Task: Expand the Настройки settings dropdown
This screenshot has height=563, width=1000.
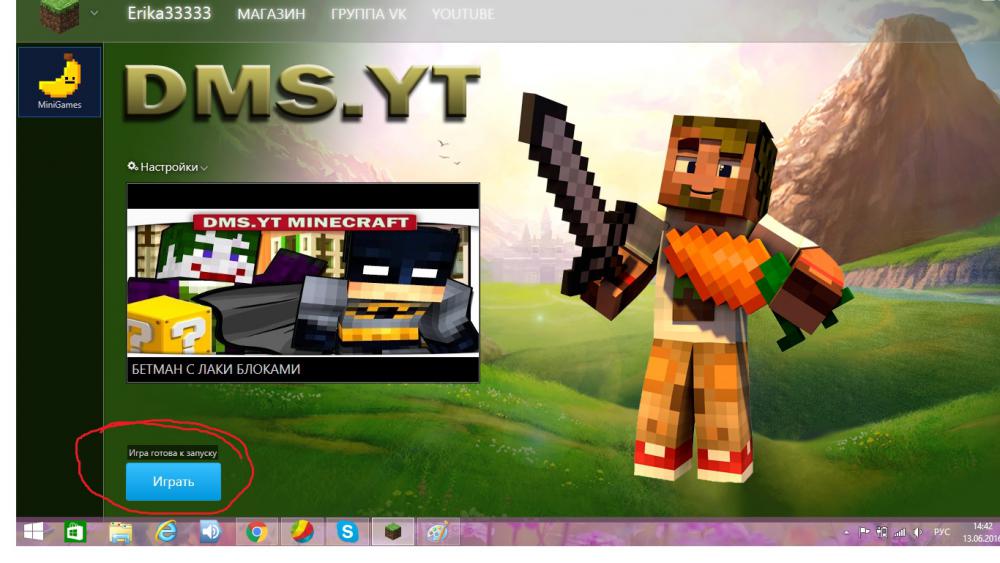Action: tap(168, 167)
